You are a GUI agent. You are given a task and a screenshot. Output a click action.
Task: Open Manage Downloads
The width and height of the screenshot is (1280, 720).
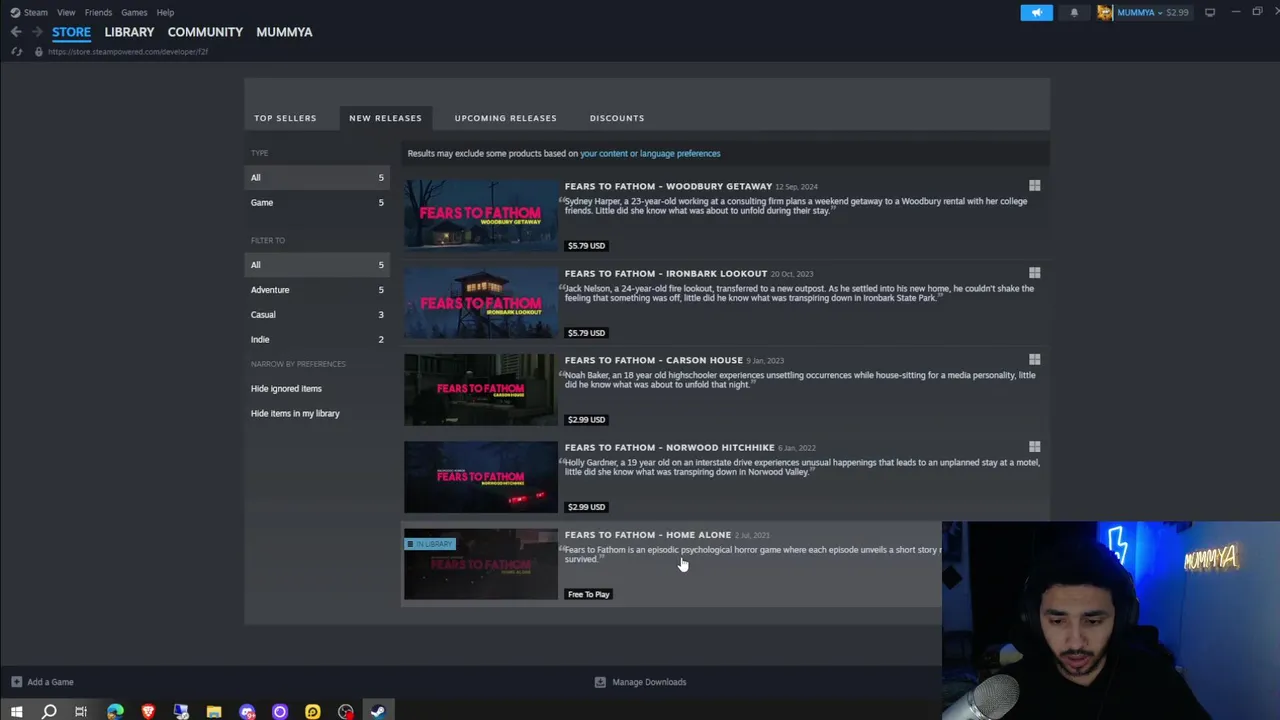pos(640,682)
